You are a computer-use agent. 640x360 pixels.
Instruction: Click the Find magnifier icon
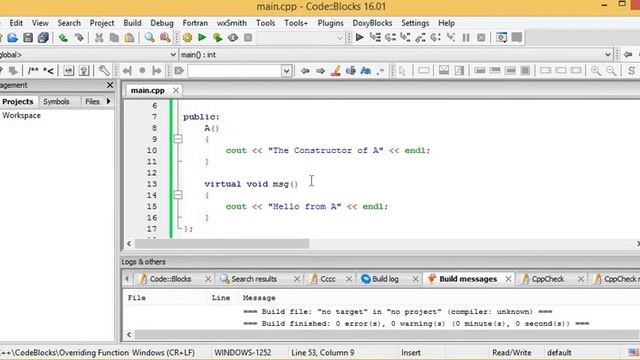coord(149,38)
